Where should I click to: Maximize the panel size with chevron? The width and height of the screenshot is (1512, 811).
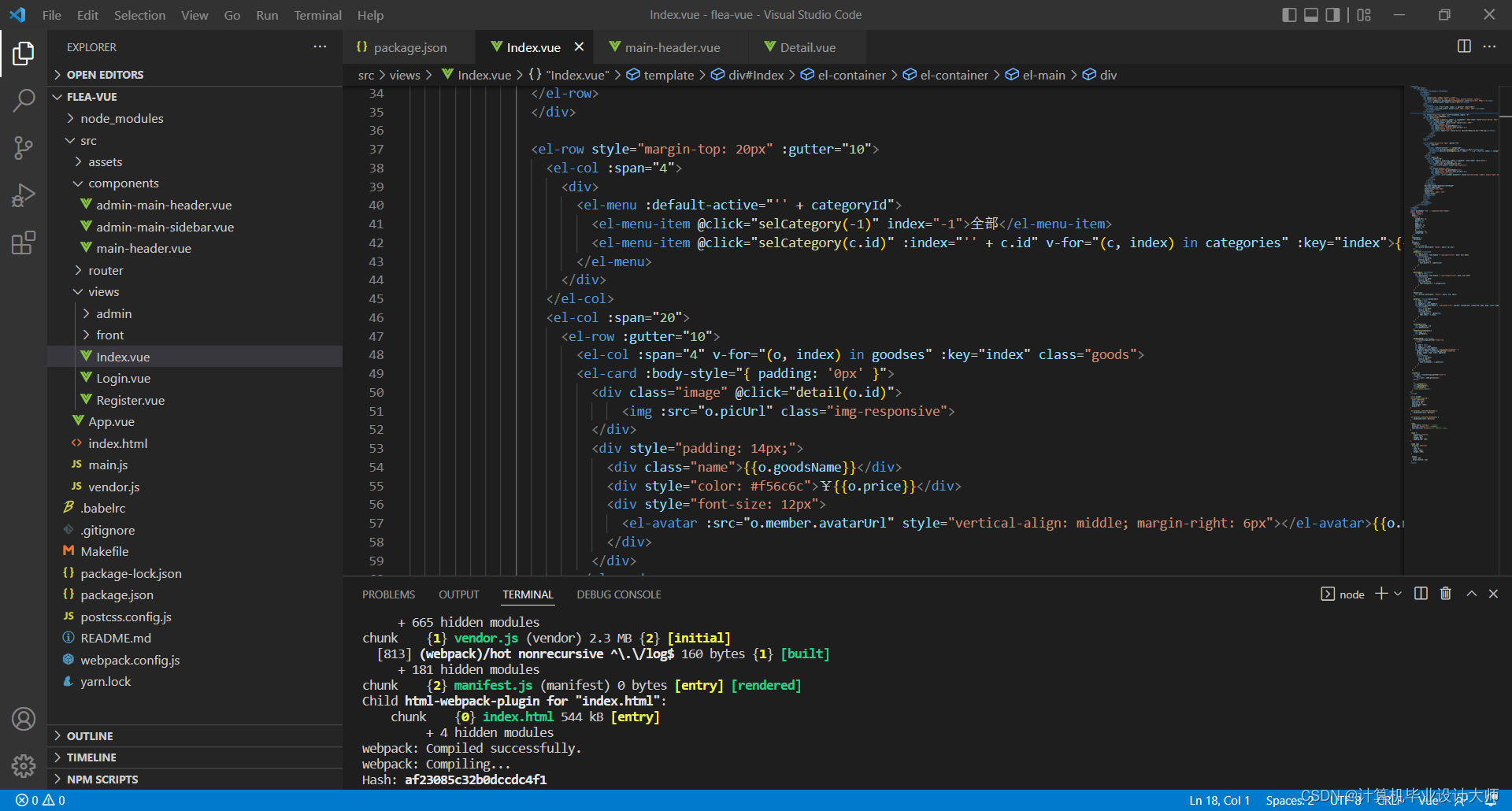(1471, 594)
